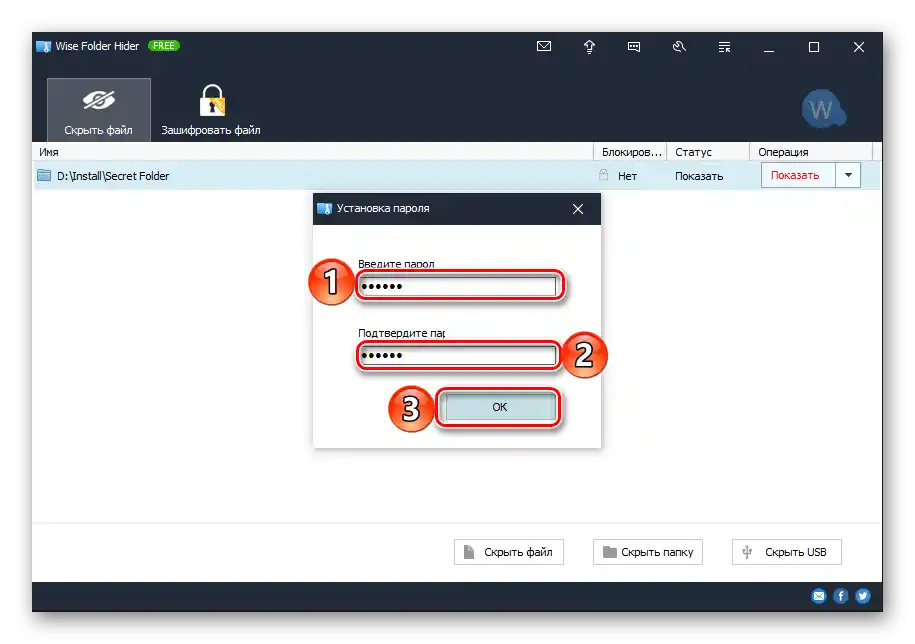Screen dimensions: 915x644
Task: Click the Показать status text in Статус column
Action: coord(699,176)
